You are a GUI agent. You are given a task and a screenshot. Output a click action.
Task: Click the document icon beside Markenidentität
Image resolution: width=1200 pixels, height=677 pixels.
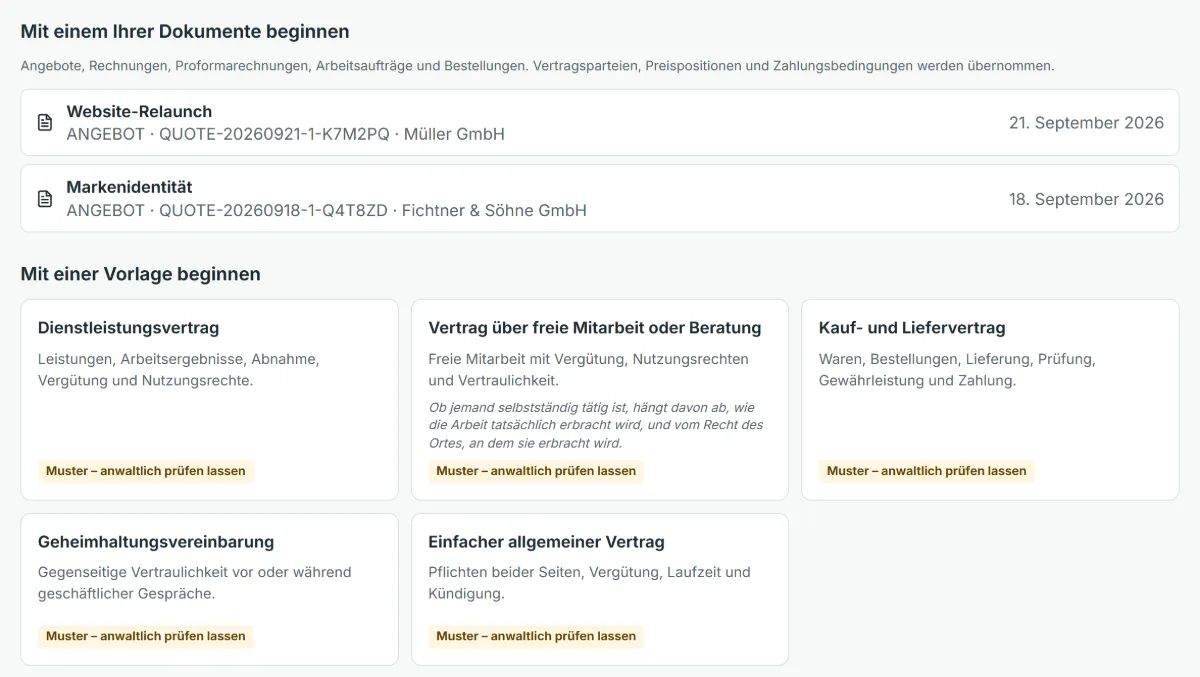coord(45,199)
